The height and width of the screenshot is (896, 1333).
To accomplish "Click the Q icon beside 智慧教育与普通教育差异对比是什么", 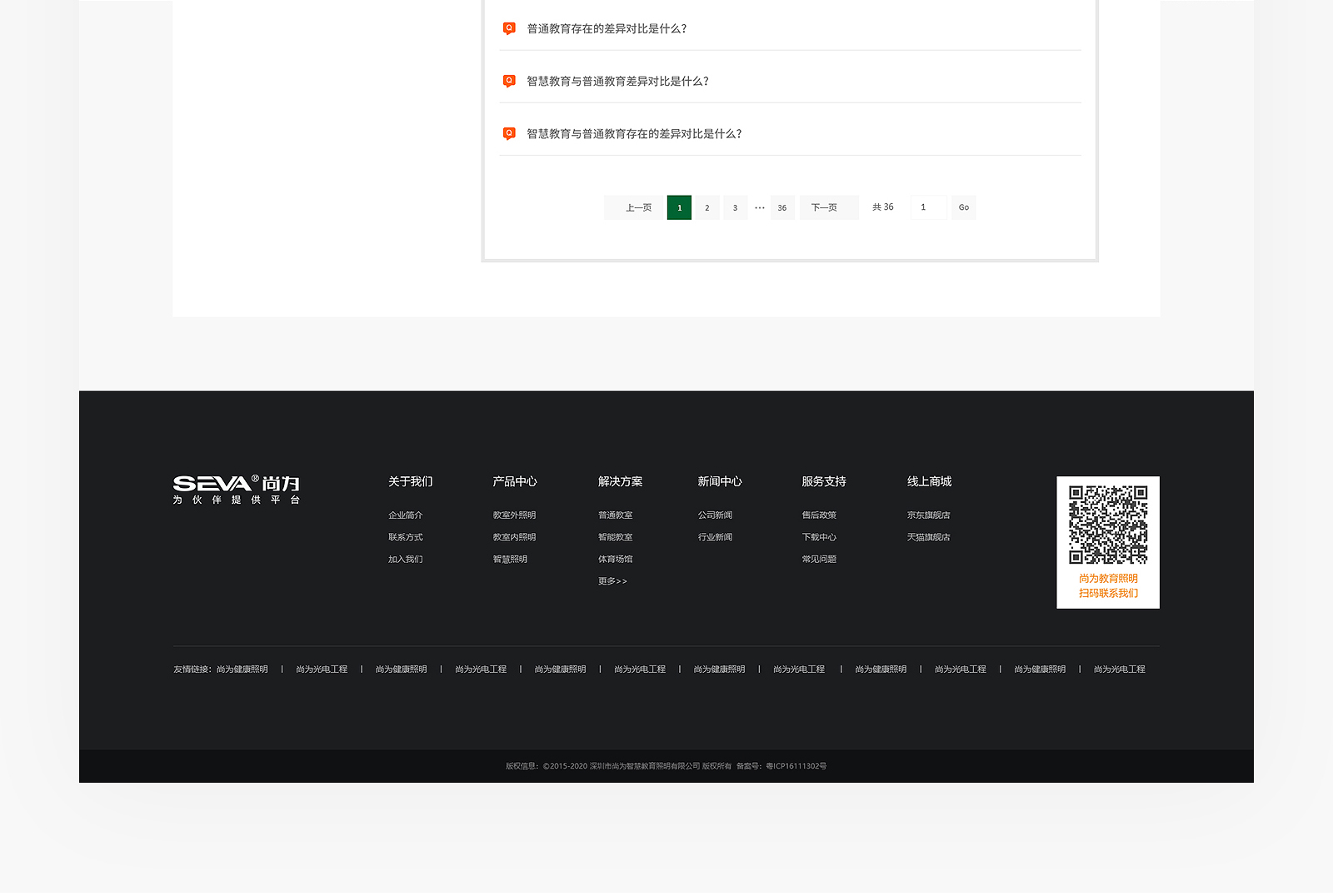I will point(509,82).
